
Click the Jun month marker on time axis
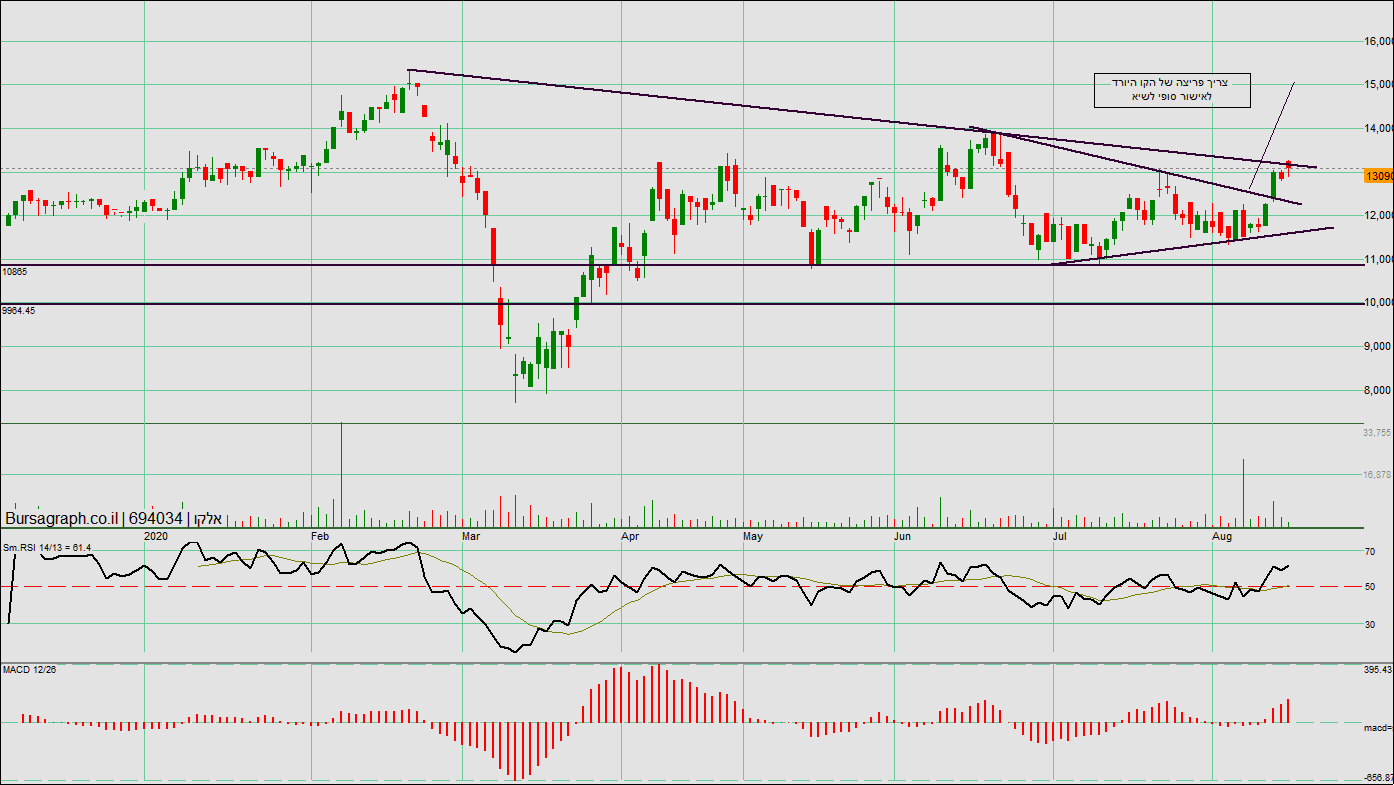[x=902, y=536]
